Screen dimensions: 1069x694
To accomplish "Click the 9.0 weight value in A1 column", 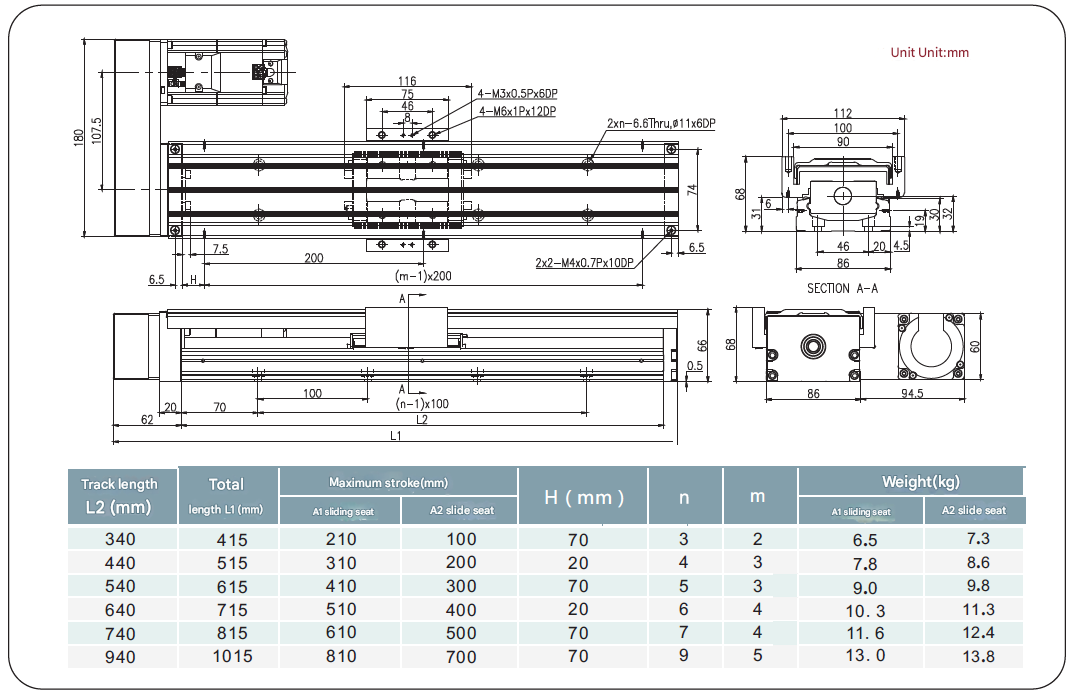I will click(x=865, y=587).
